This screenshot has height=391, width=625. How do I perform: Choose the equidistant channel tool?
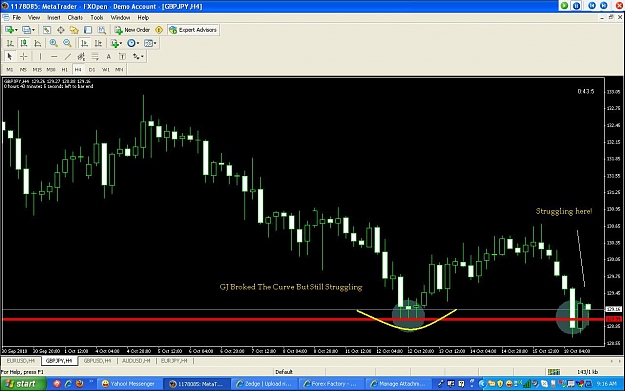coord(81,57)
